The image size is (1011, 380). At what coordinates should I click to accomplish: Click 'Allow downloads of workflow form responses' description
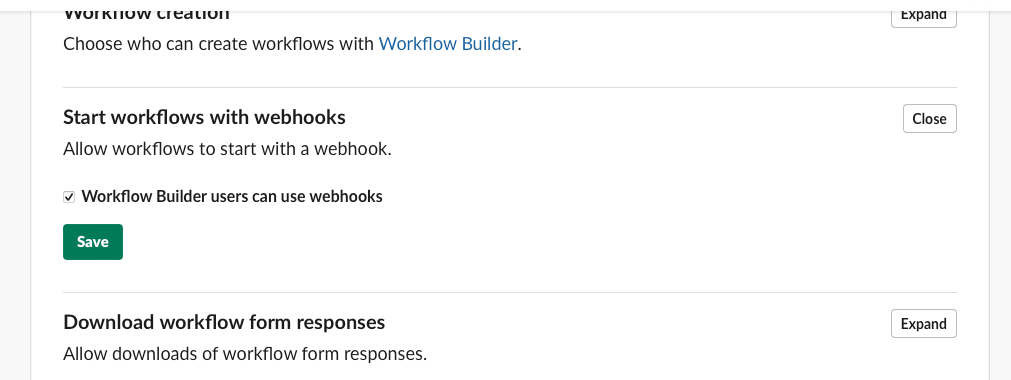[245, 354]
